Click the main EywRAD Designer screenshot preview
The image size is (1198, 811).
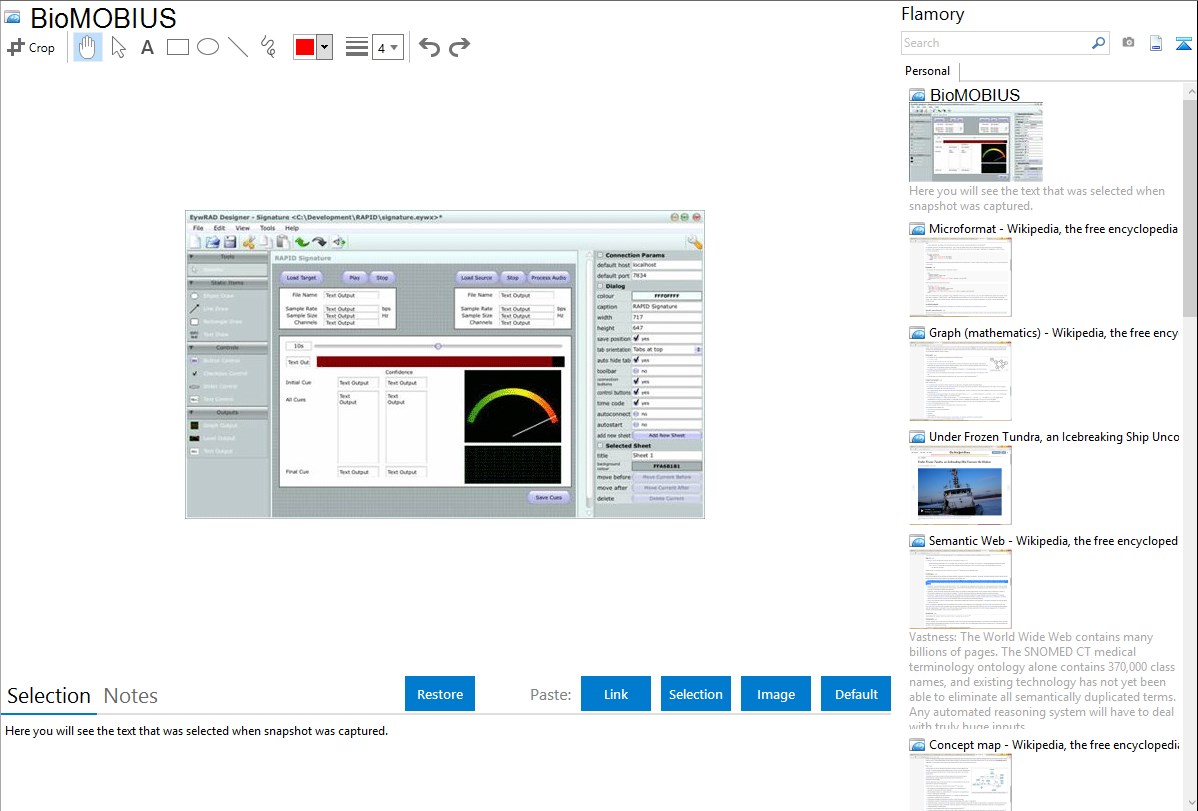(x=445, y=365)
